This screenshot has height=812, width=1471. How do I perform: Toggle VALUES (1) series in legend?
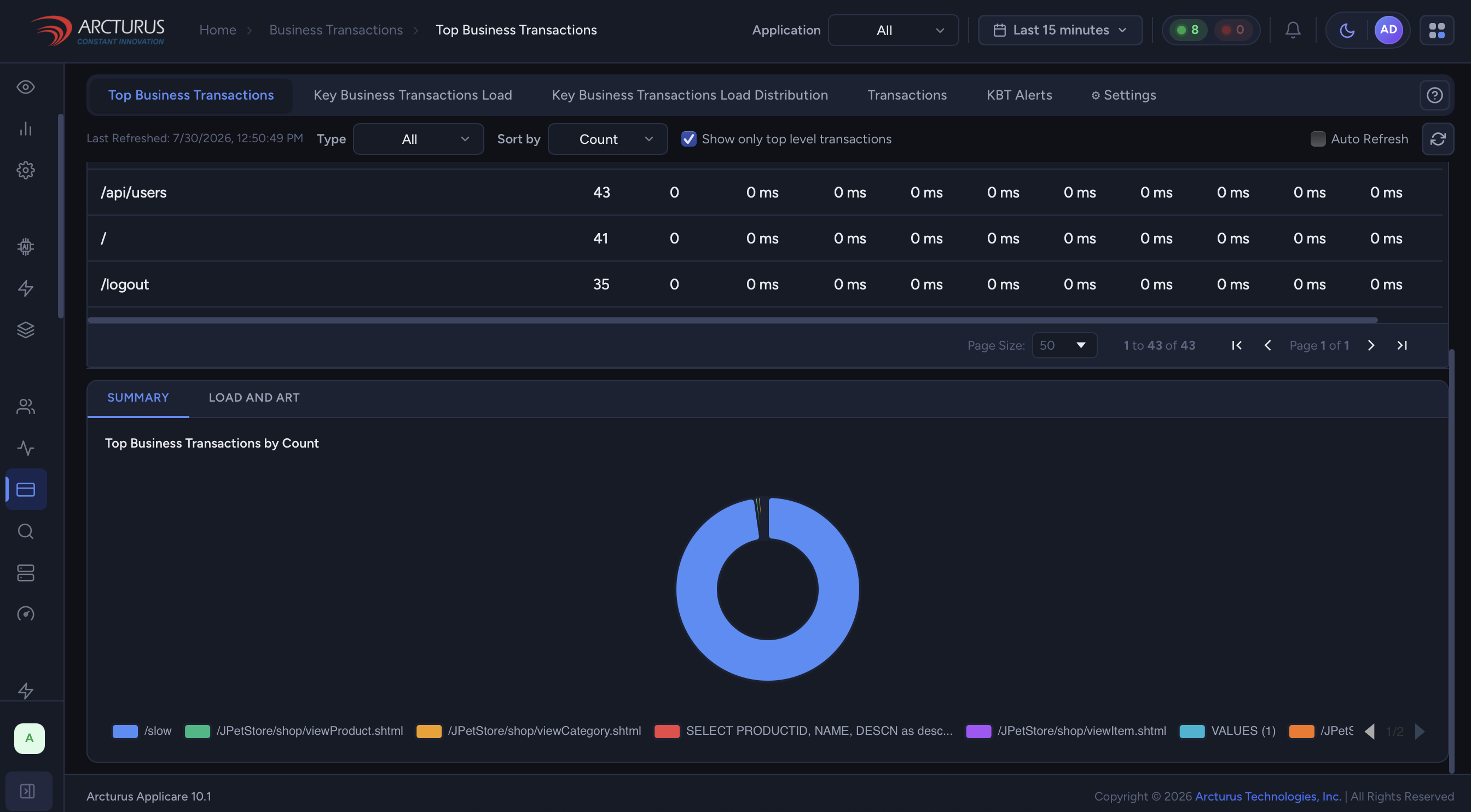point(1227,731)
